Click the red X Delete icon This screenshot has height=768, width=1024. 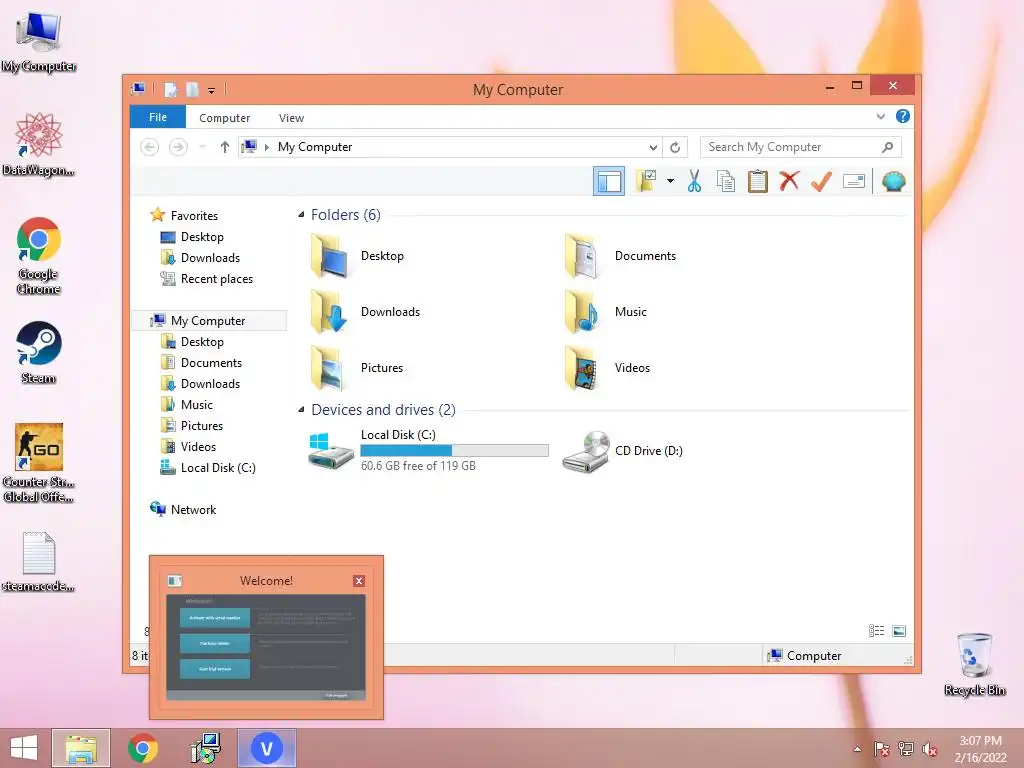coord(789,181)
